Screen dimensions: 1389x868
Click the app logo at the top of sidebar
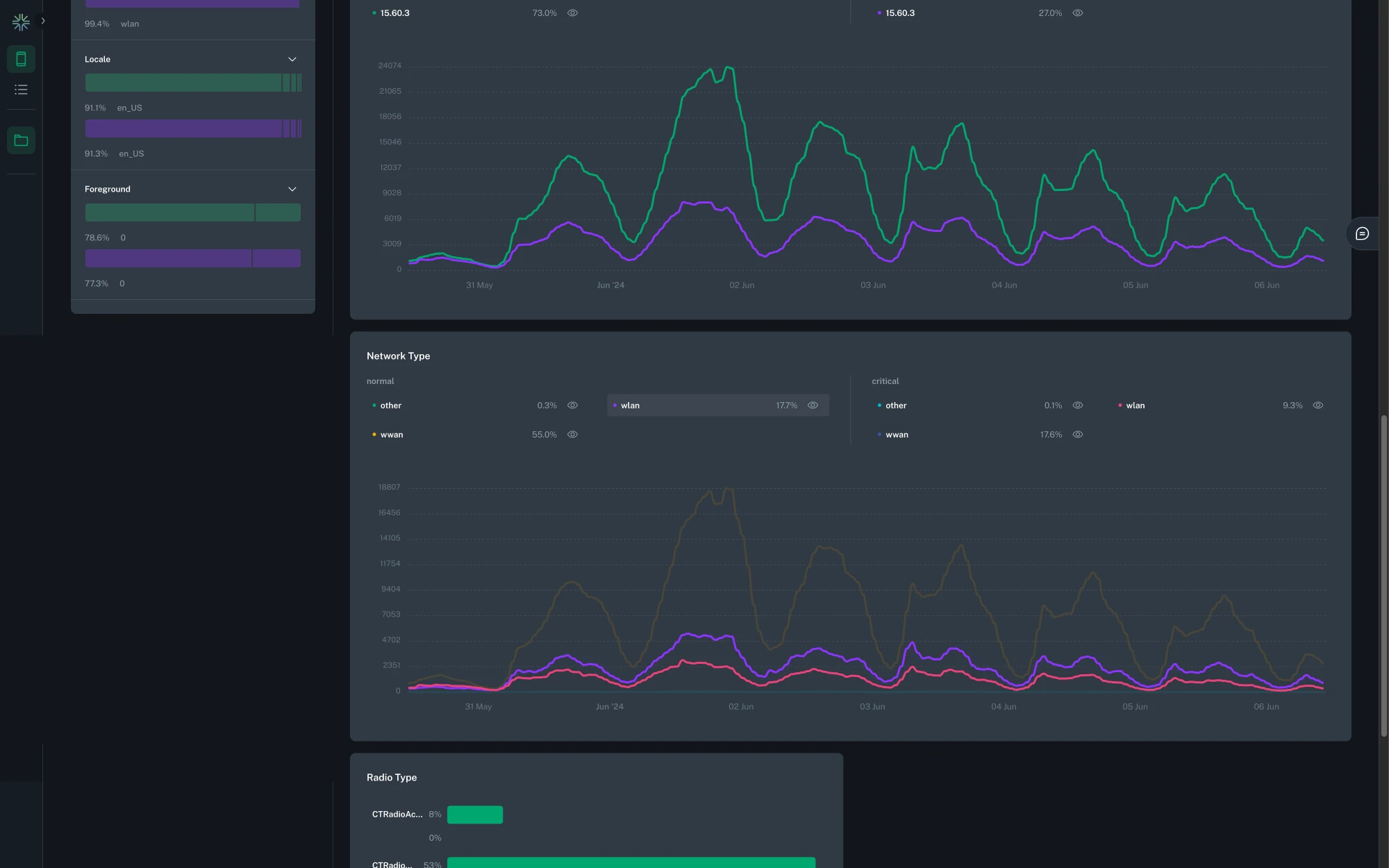pyautogui.click(x=21, y=22)
